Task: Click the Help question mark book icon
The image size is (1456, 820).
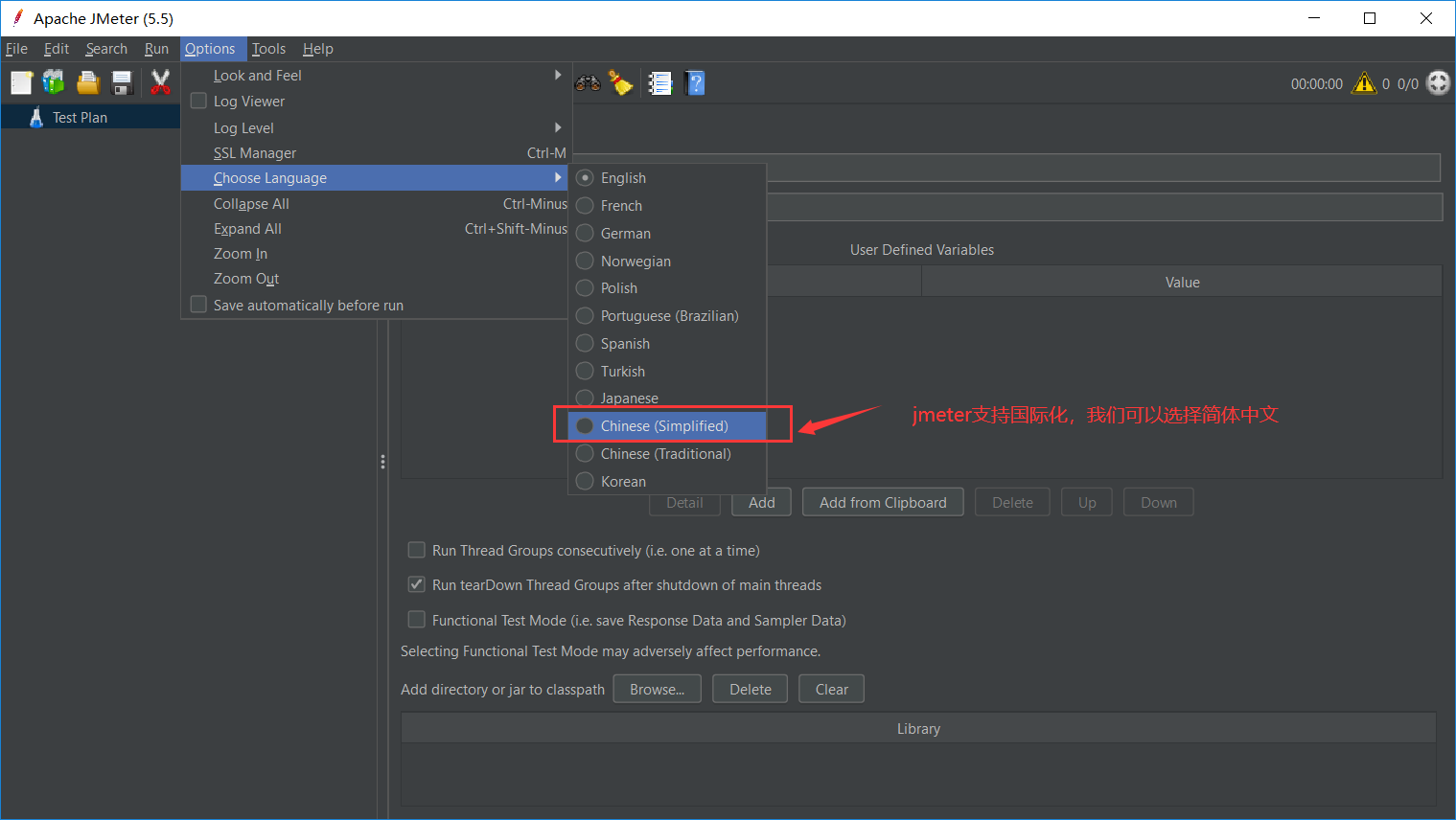Action: point(696,83)
